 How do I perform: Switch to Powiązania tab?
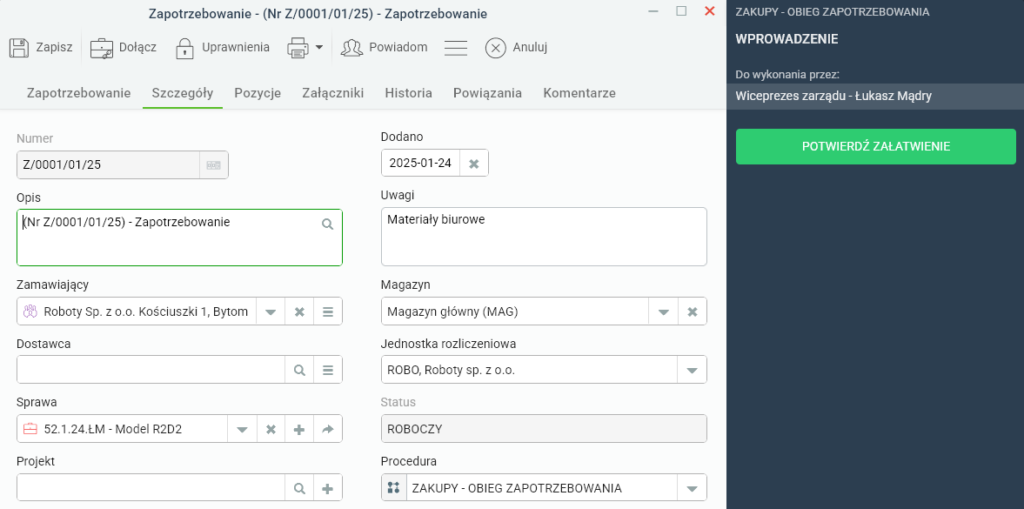[x=487, y=93]
